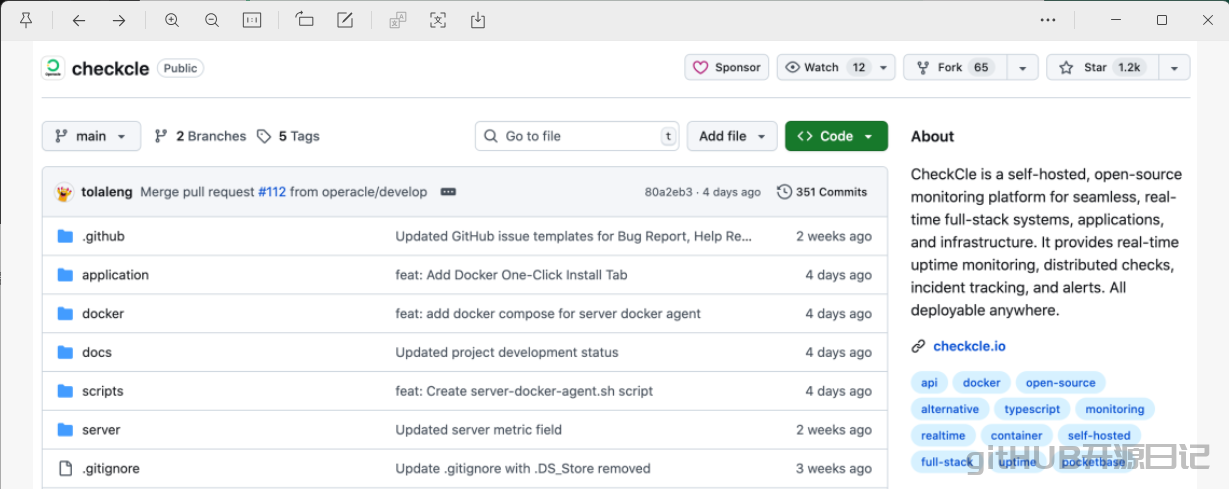The height and width of the screenshot is (489, 1229).
Task: Open the edit image pencil icon
Action: 345,20
